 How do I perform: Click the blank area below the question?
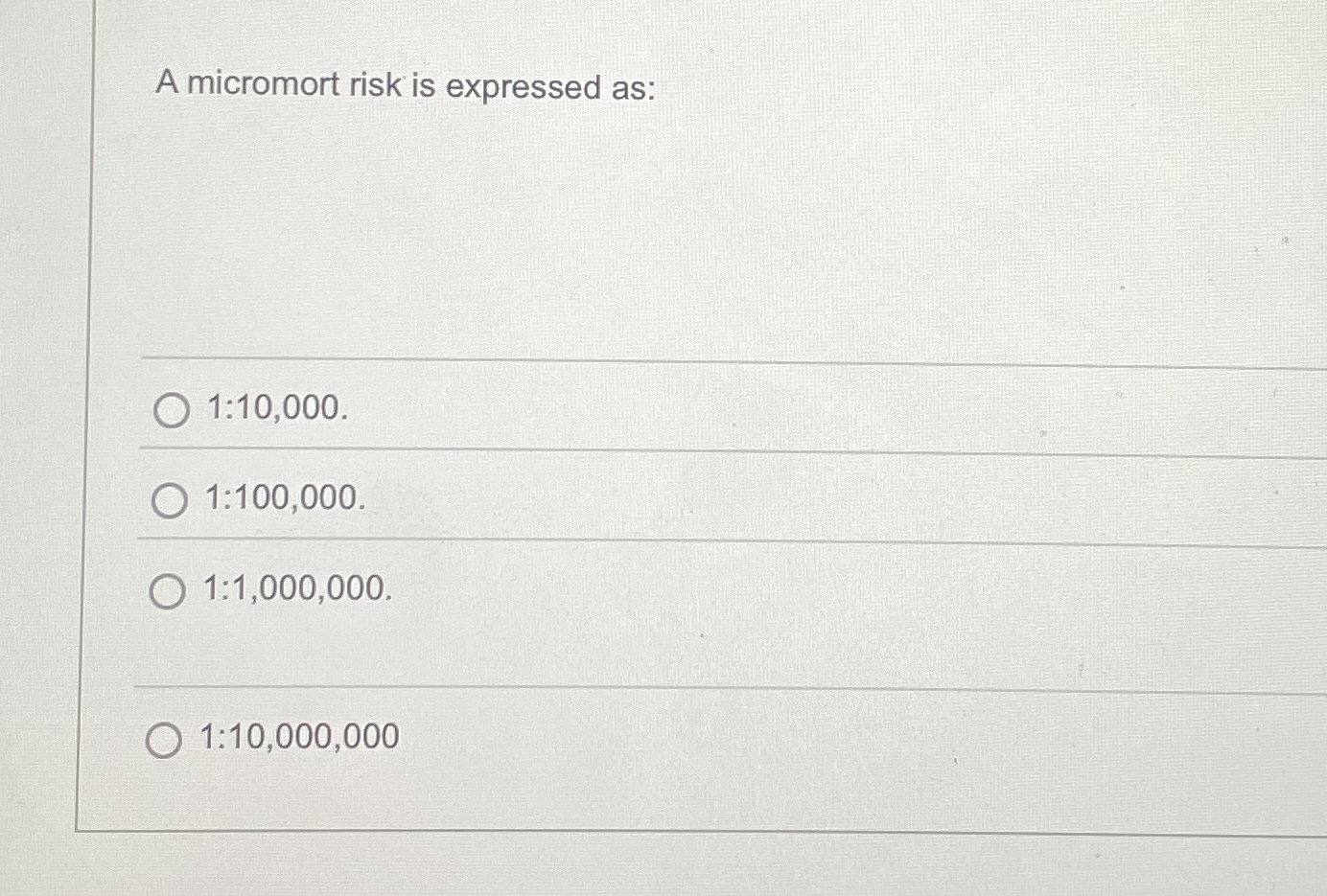click(x=575, y=240)
